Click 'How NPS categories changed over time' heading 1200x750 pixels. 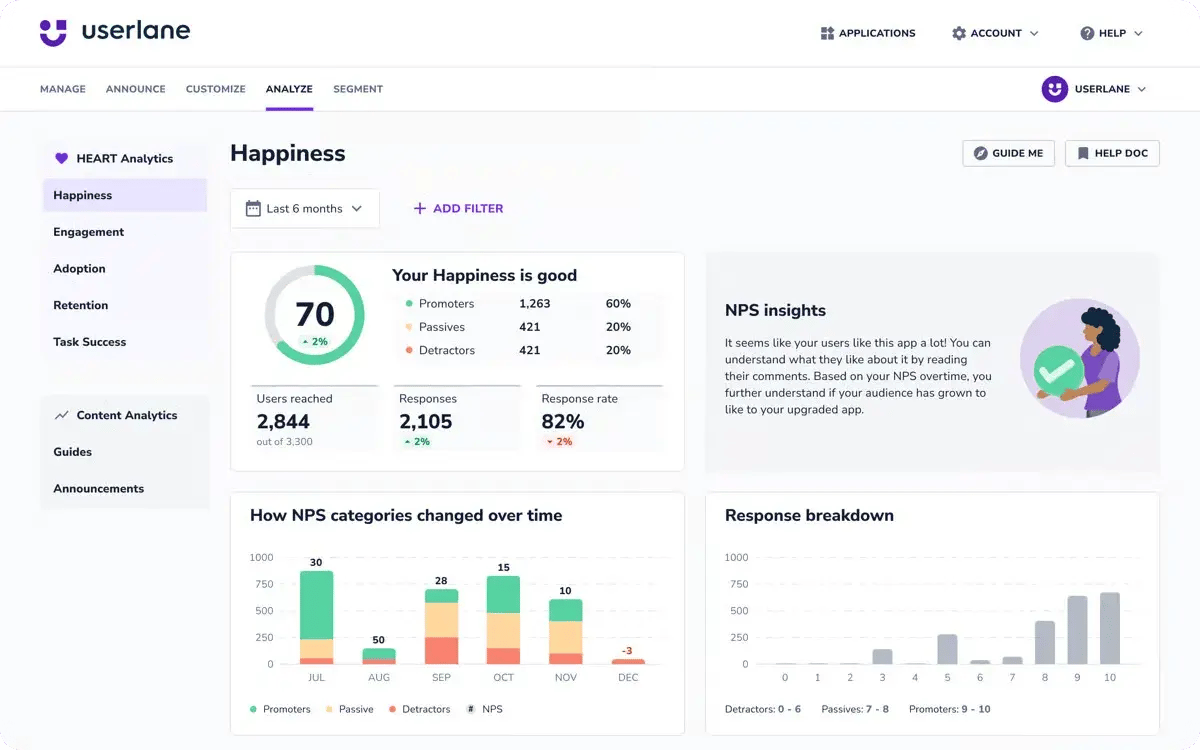pos(406,516)
